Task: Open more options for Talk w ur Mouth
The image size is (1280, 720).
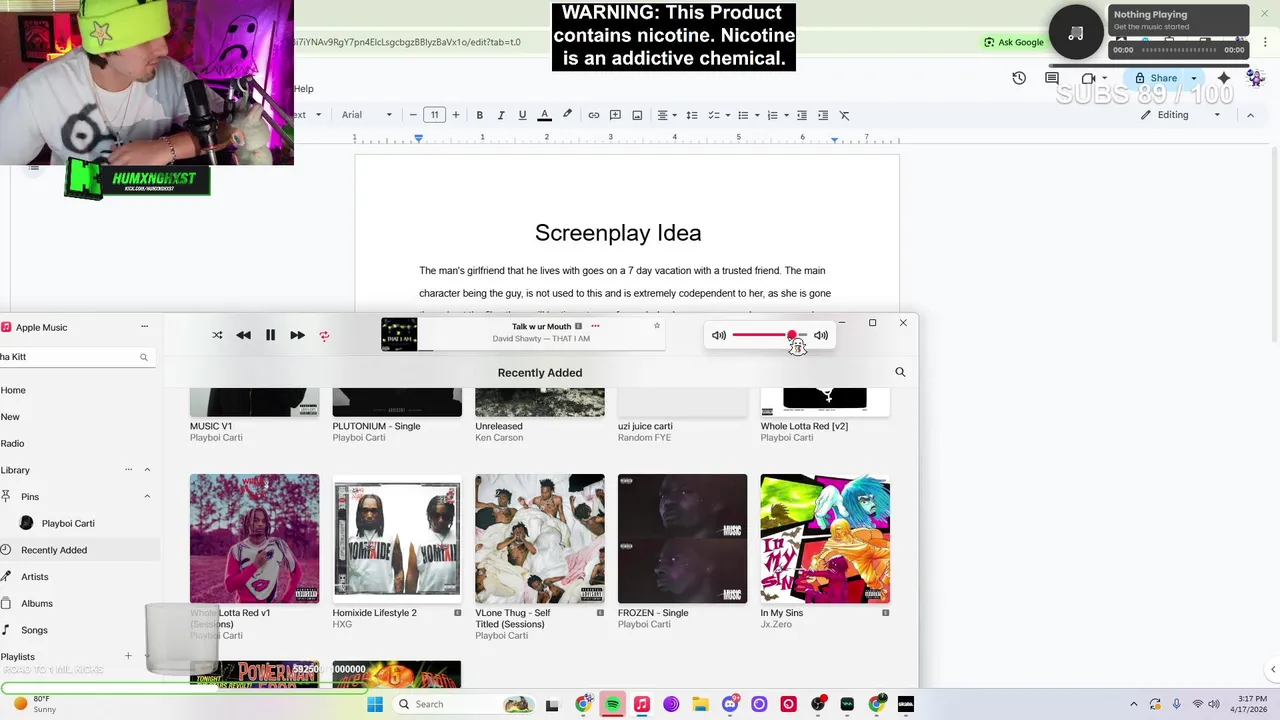Action: (x=595, y=326)
